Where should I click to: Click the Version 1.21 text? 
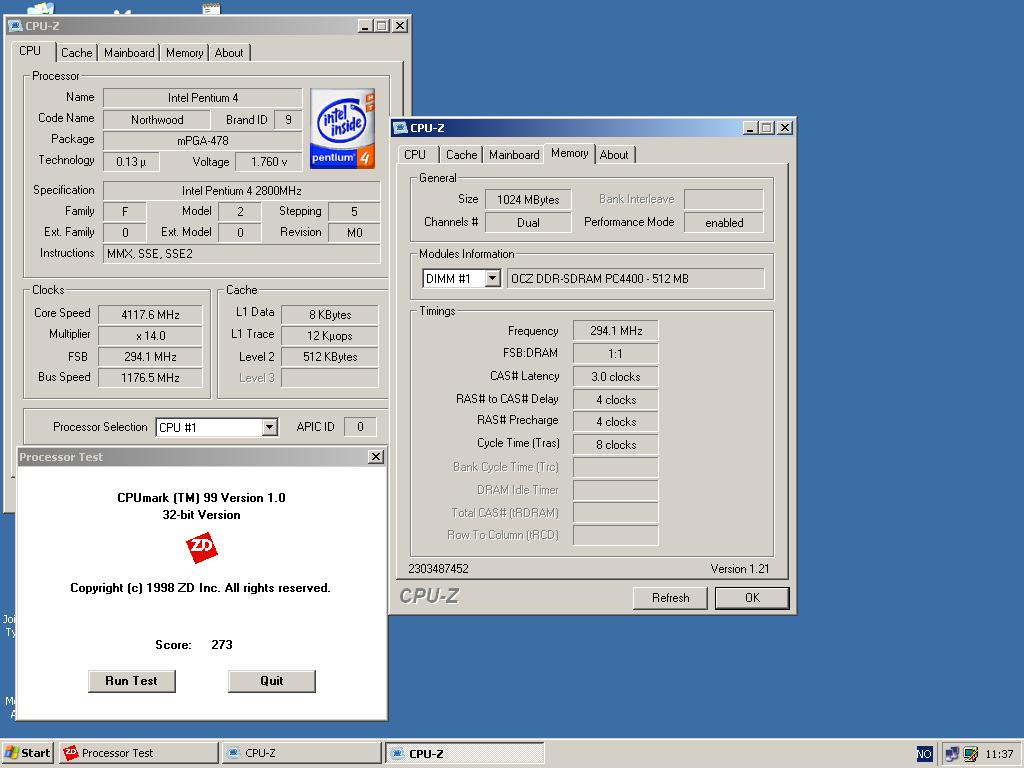tap(739, 569)
